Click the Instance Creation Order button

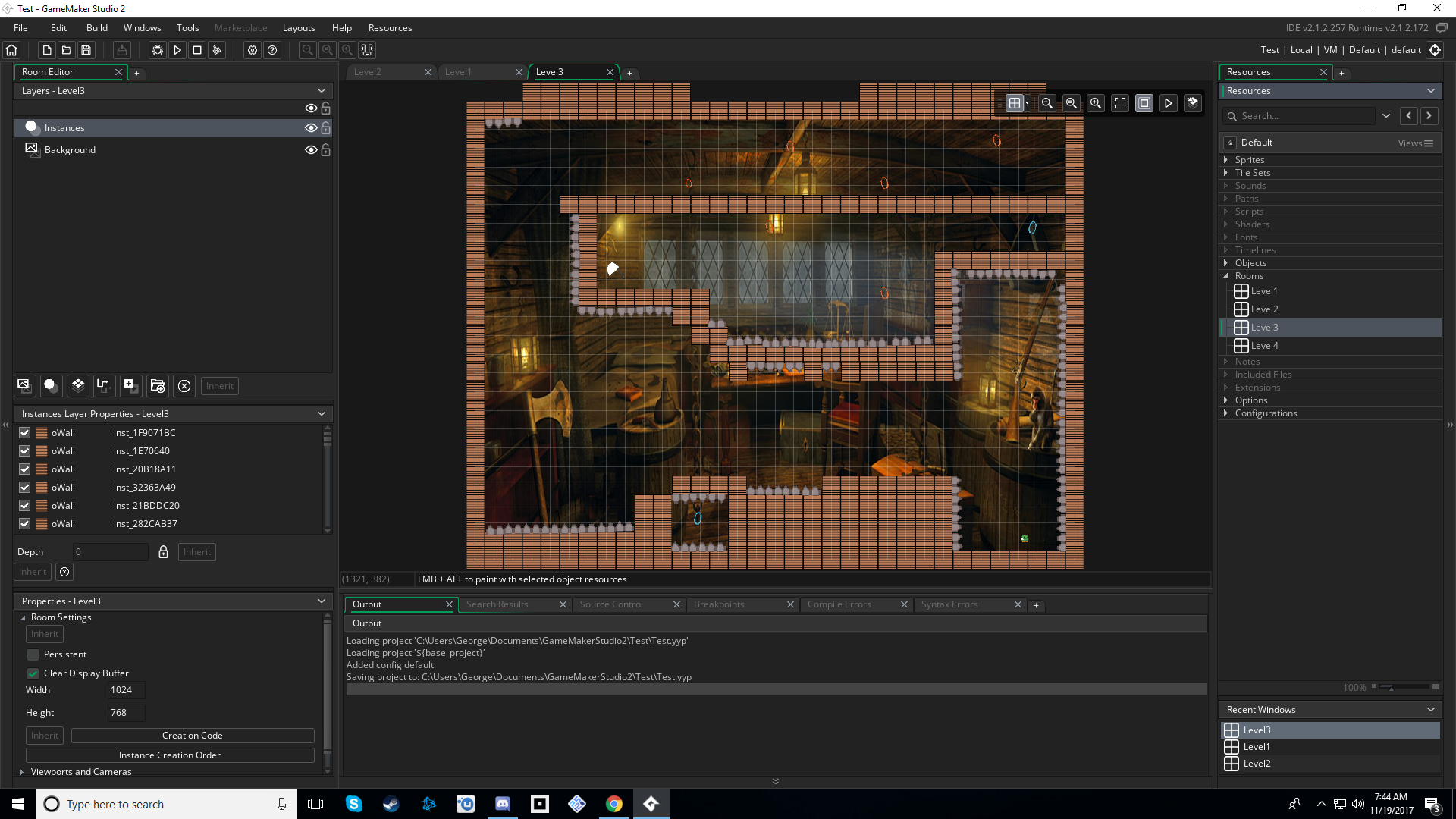[169, 755]
